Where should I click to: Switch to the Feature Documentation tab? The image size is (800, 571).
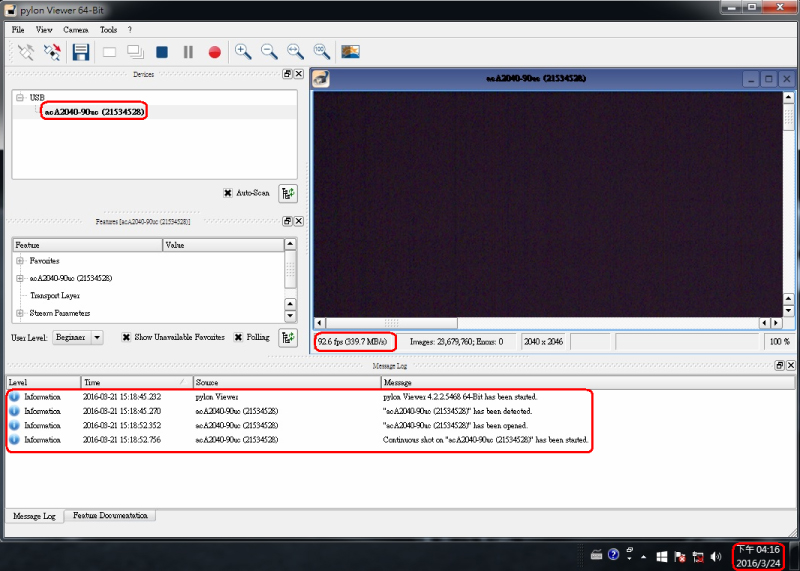pos(110,516)
